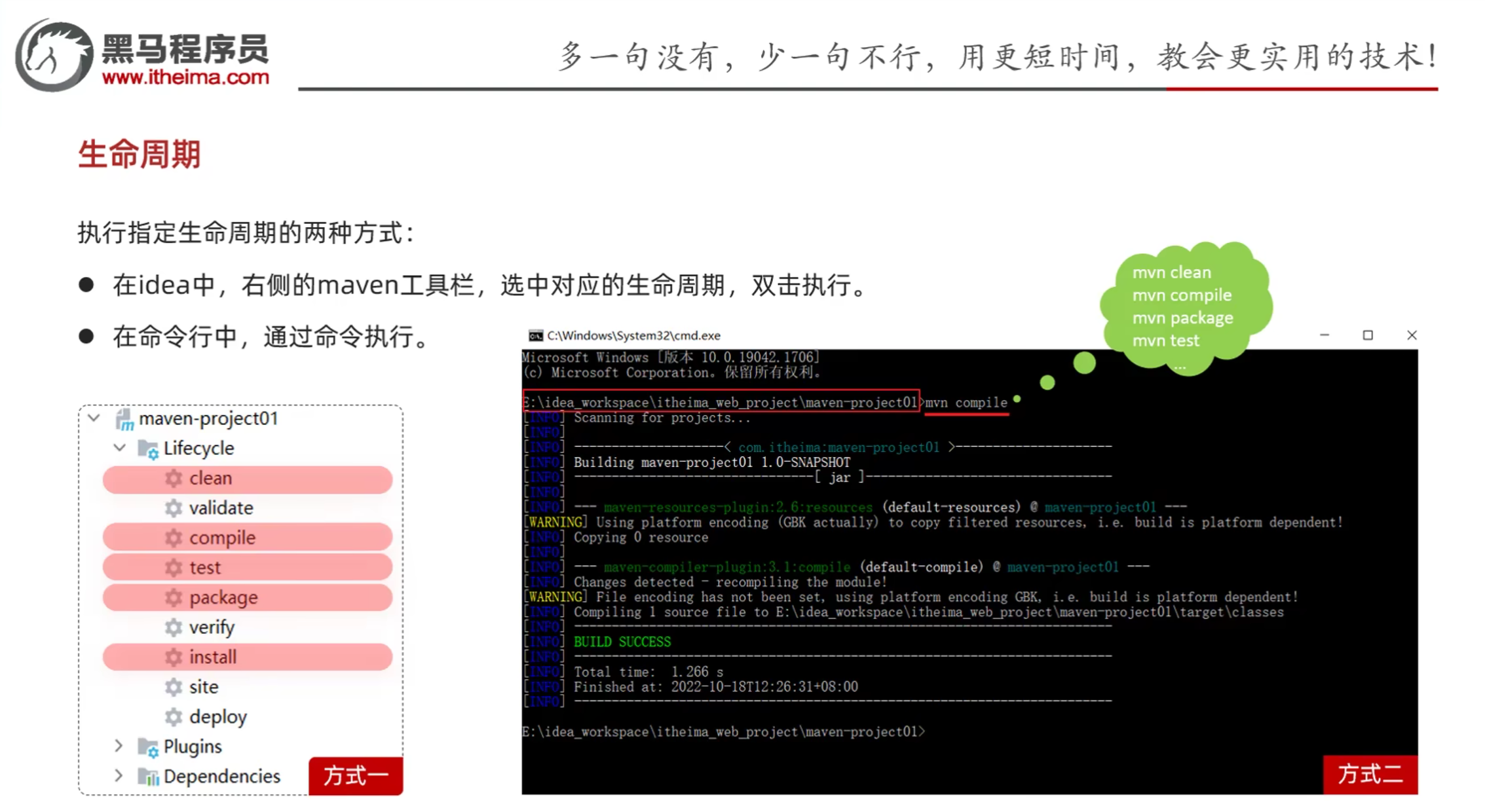This screenshot has height=812, width=1485.
Task: Select the package lifecycle item
Action: pyautogui.click(x=223, y=598)
